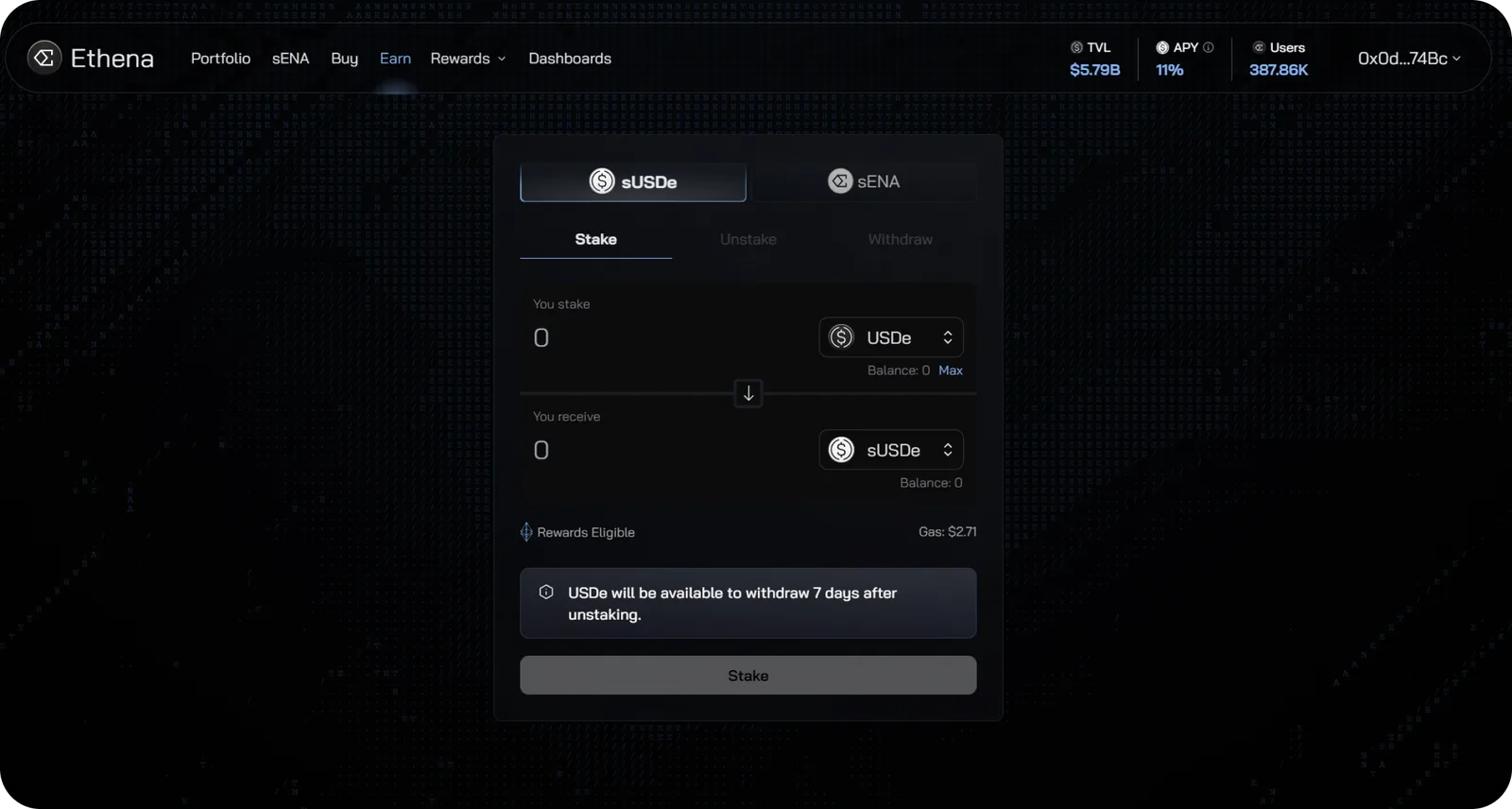Click the USDe withdrawal notice text
This screenshot has width=1512, height=809.
[x=732, y=604]
